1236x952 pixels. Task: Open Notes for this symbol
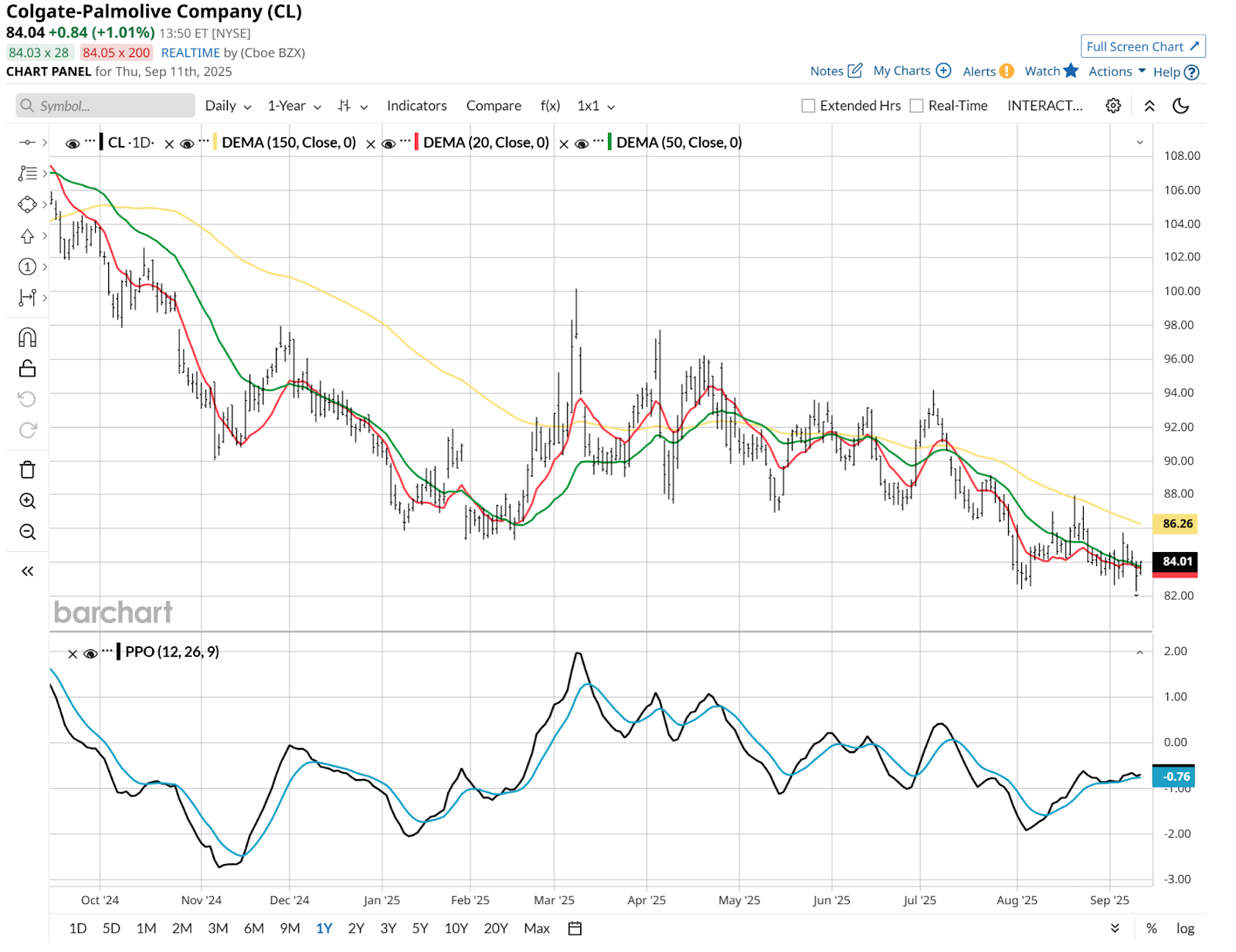point(836,71)
